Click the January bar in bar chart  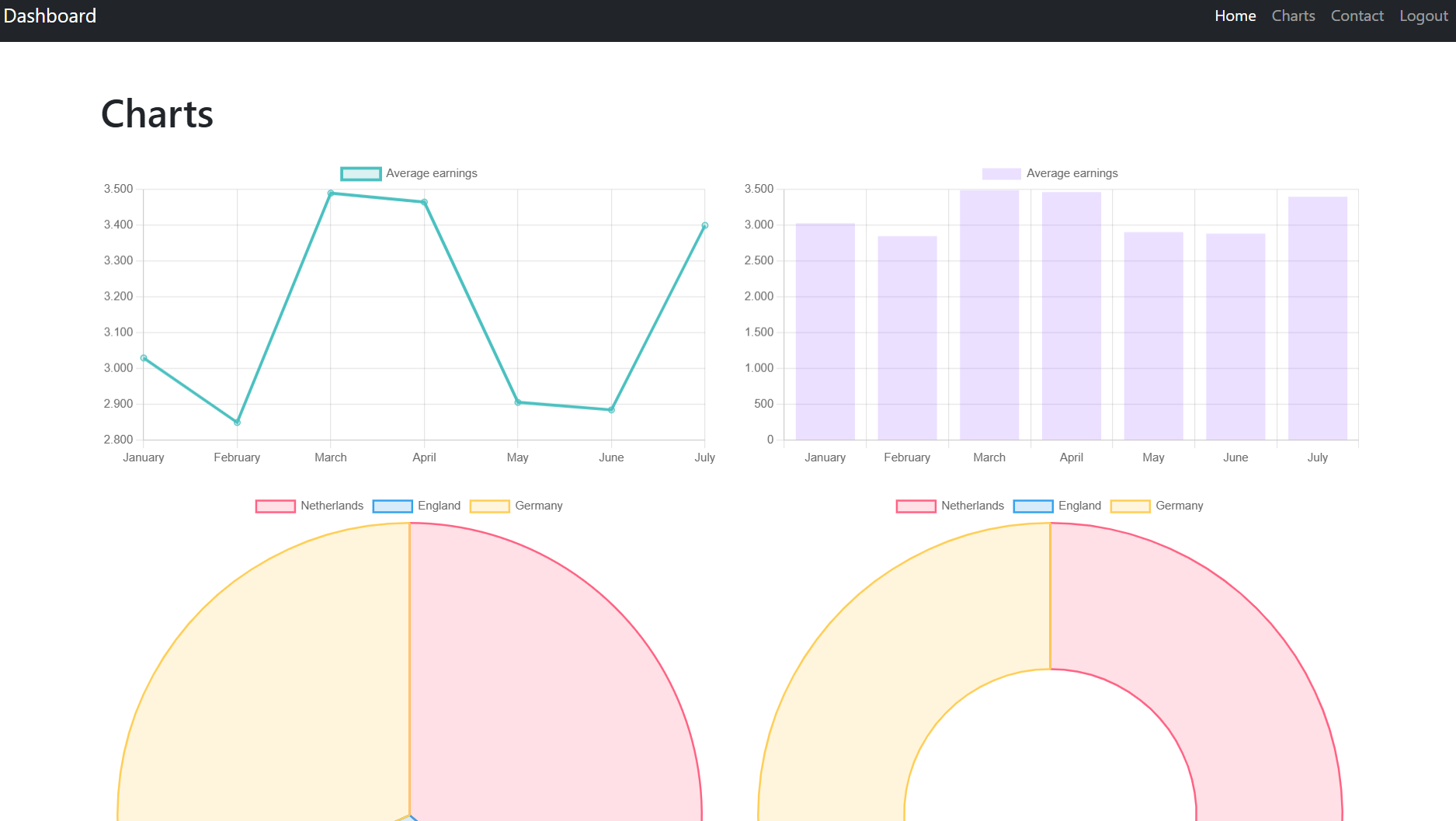[825, 334]
